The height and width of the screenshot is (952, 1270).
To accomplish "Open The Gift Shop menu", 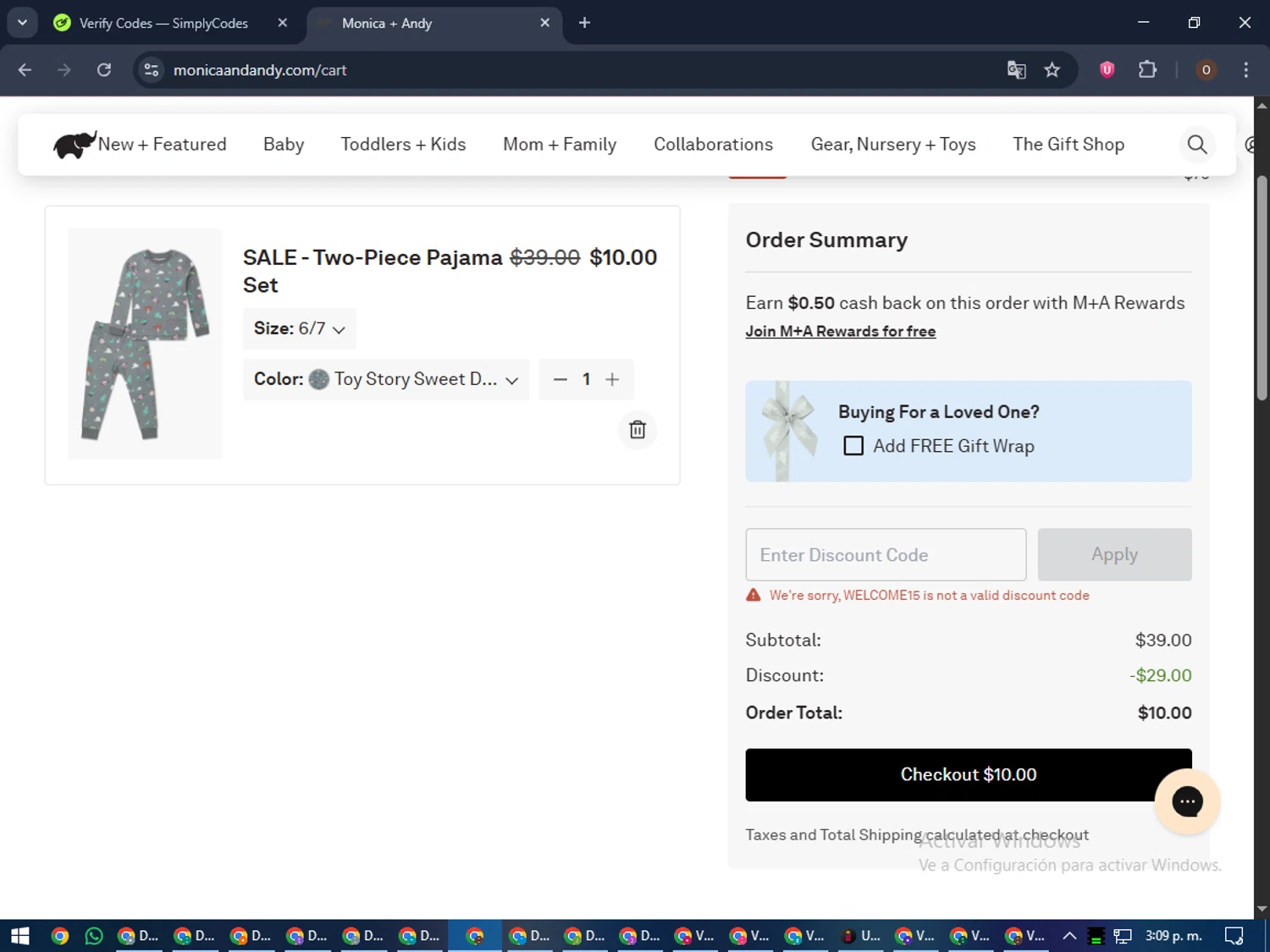I will (x=1068, y=145).
